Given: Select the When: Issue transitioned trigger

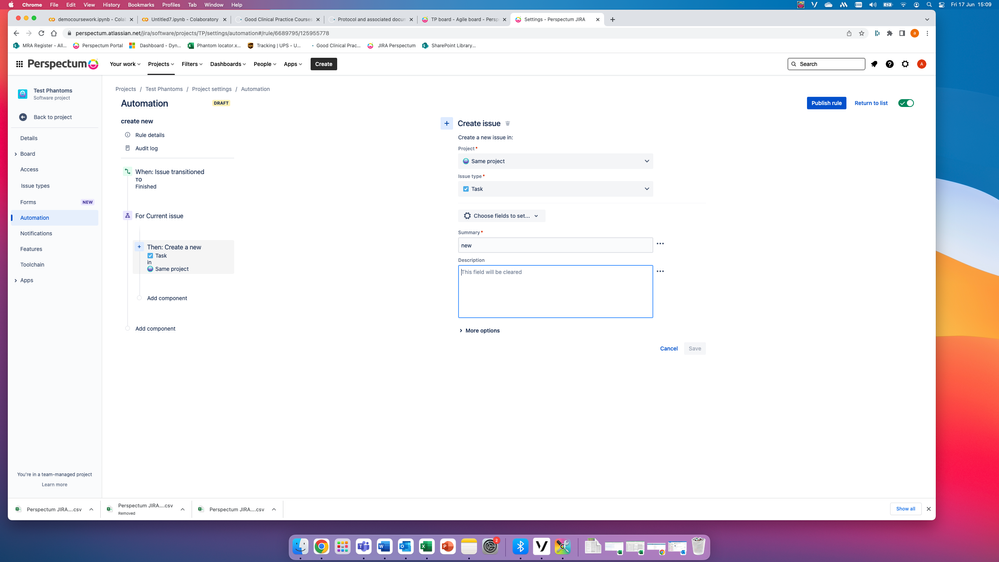Looking at the screenshot, I should point(169,172).
